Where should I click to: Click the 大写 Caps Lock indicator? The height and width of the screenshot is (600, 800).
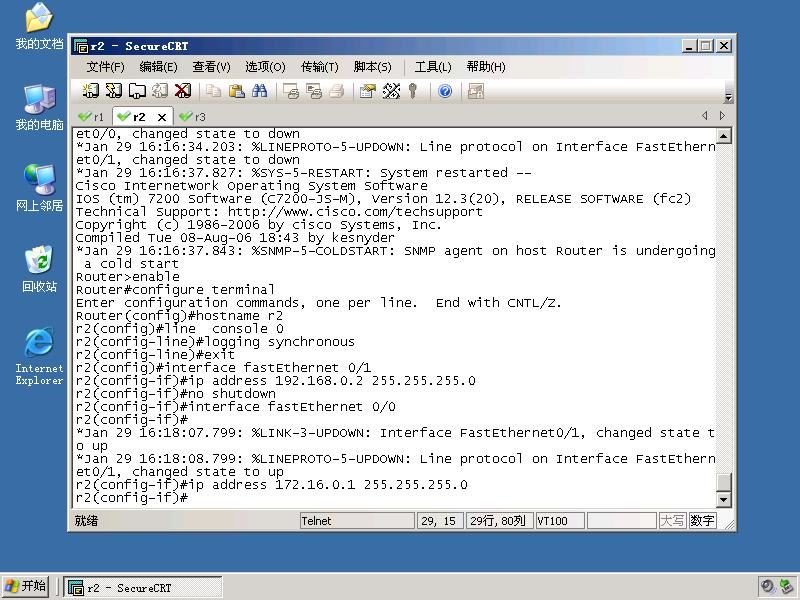coord(672,520)
